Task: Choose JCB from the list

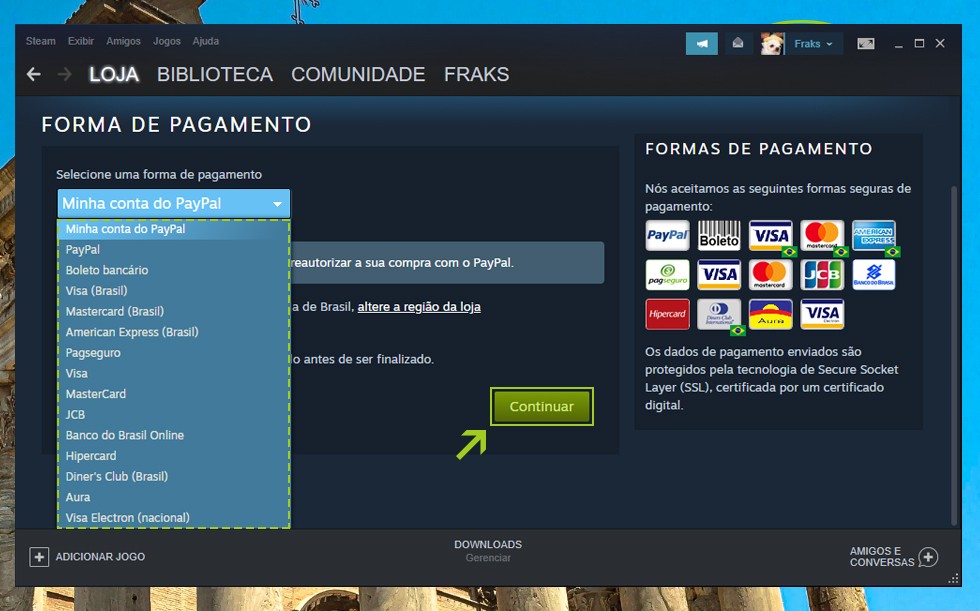Action: [173, 415]
